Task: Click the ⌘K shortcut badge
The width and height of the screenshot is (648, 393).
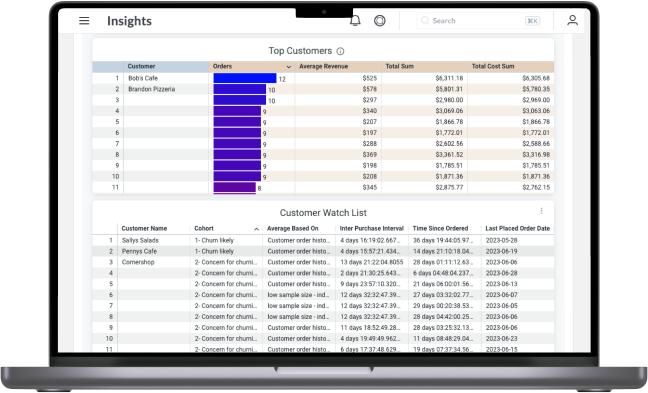Action: tap(532, 21)
